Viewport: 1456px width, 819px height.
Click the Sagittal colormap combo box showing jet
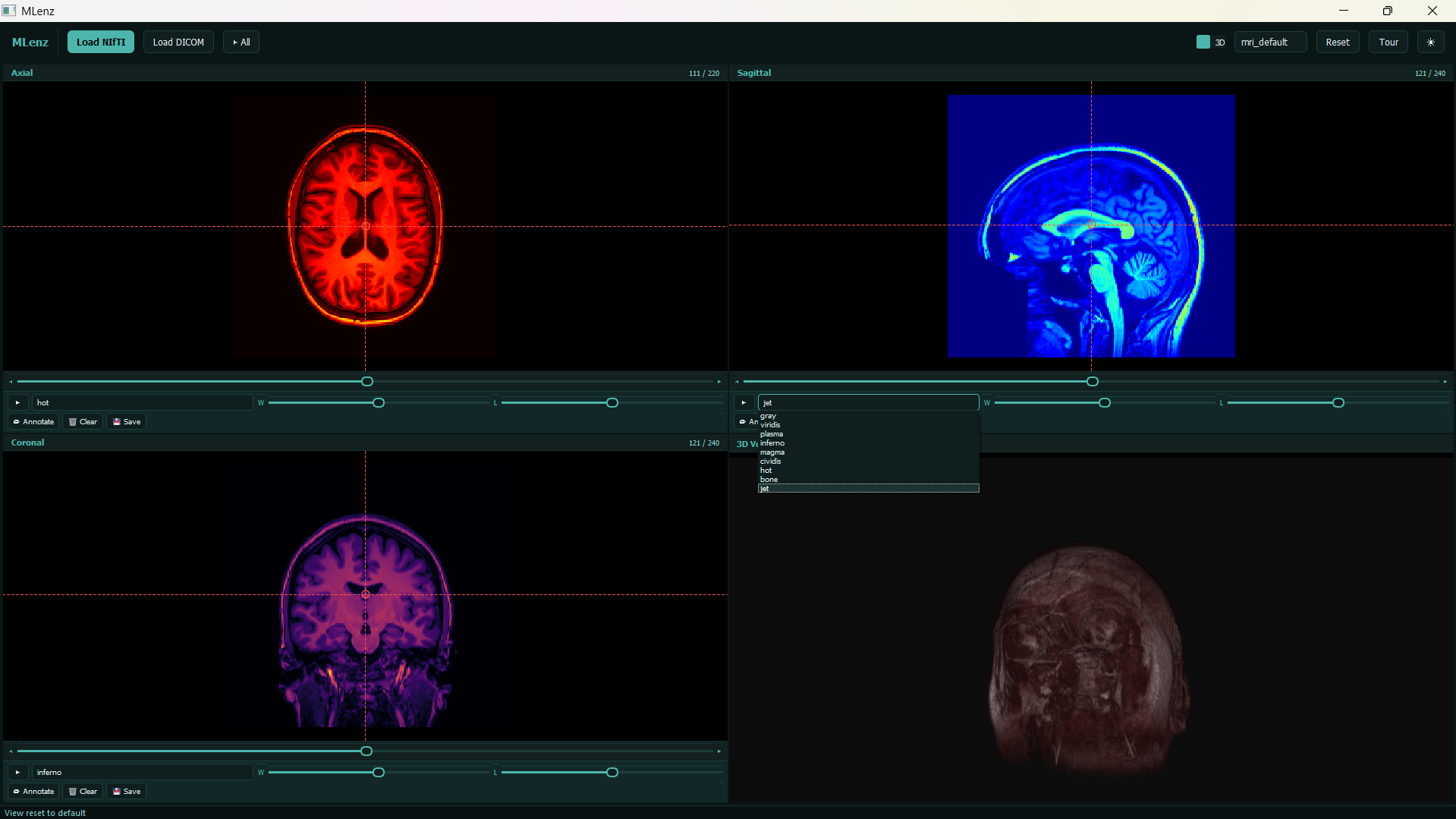[869, 403]
